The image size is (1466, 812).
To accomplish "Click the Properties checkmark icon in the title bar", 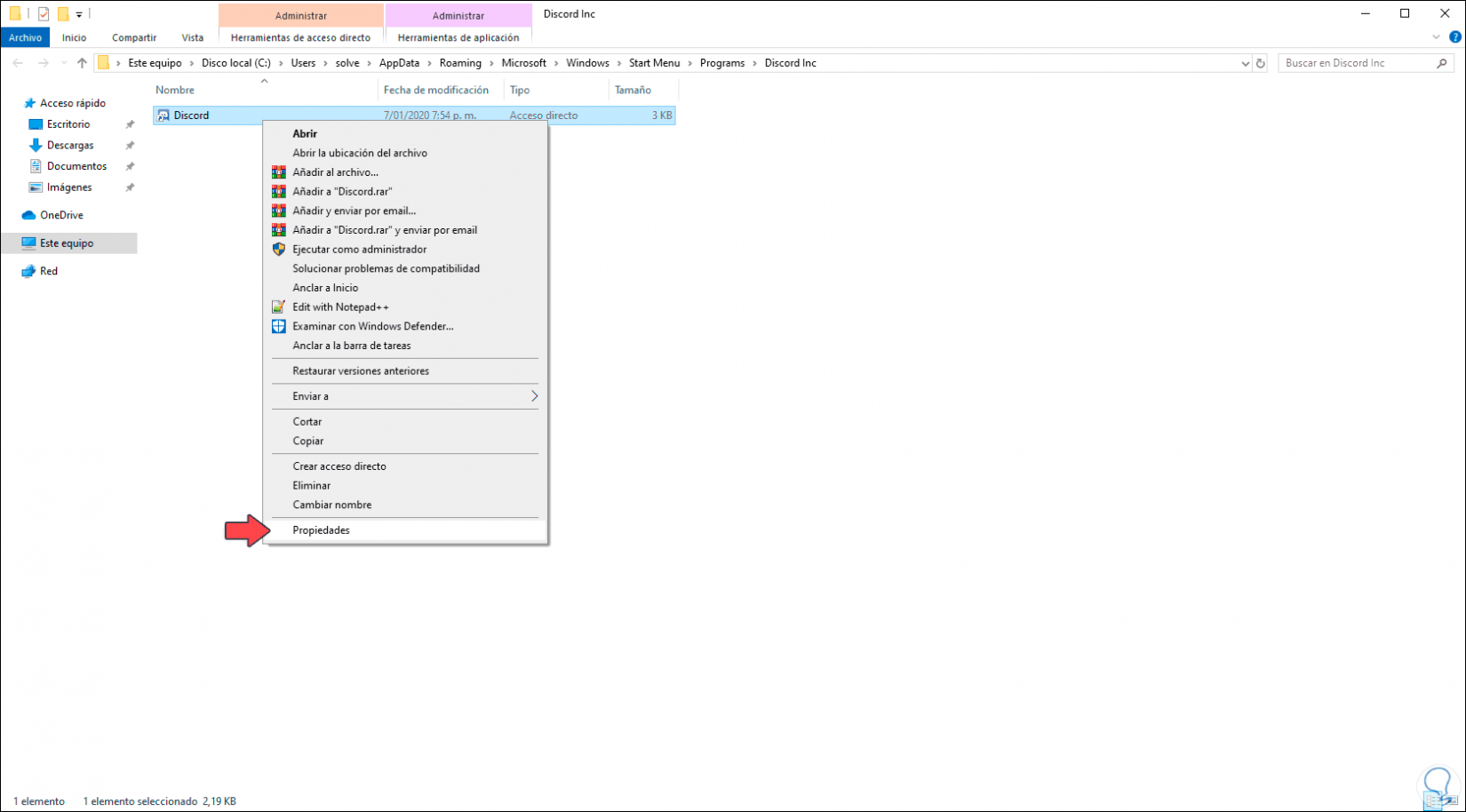I will 44,14.
